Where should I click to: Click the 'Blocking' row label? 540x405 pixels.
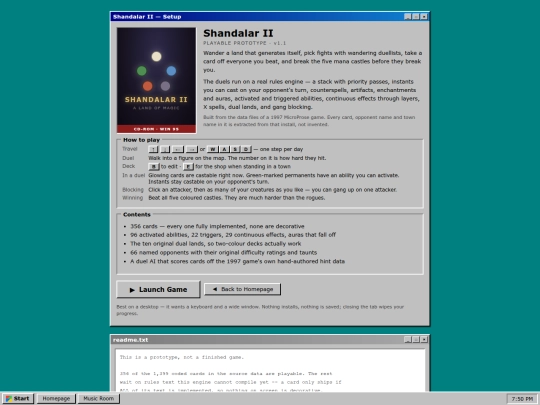tap(133, 190)
